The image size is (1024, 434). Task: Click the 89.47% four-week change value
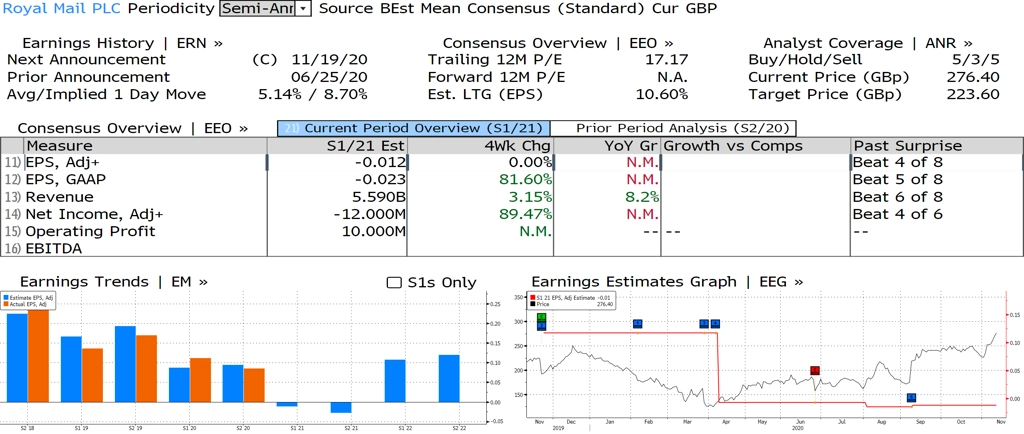pos(525,214)
